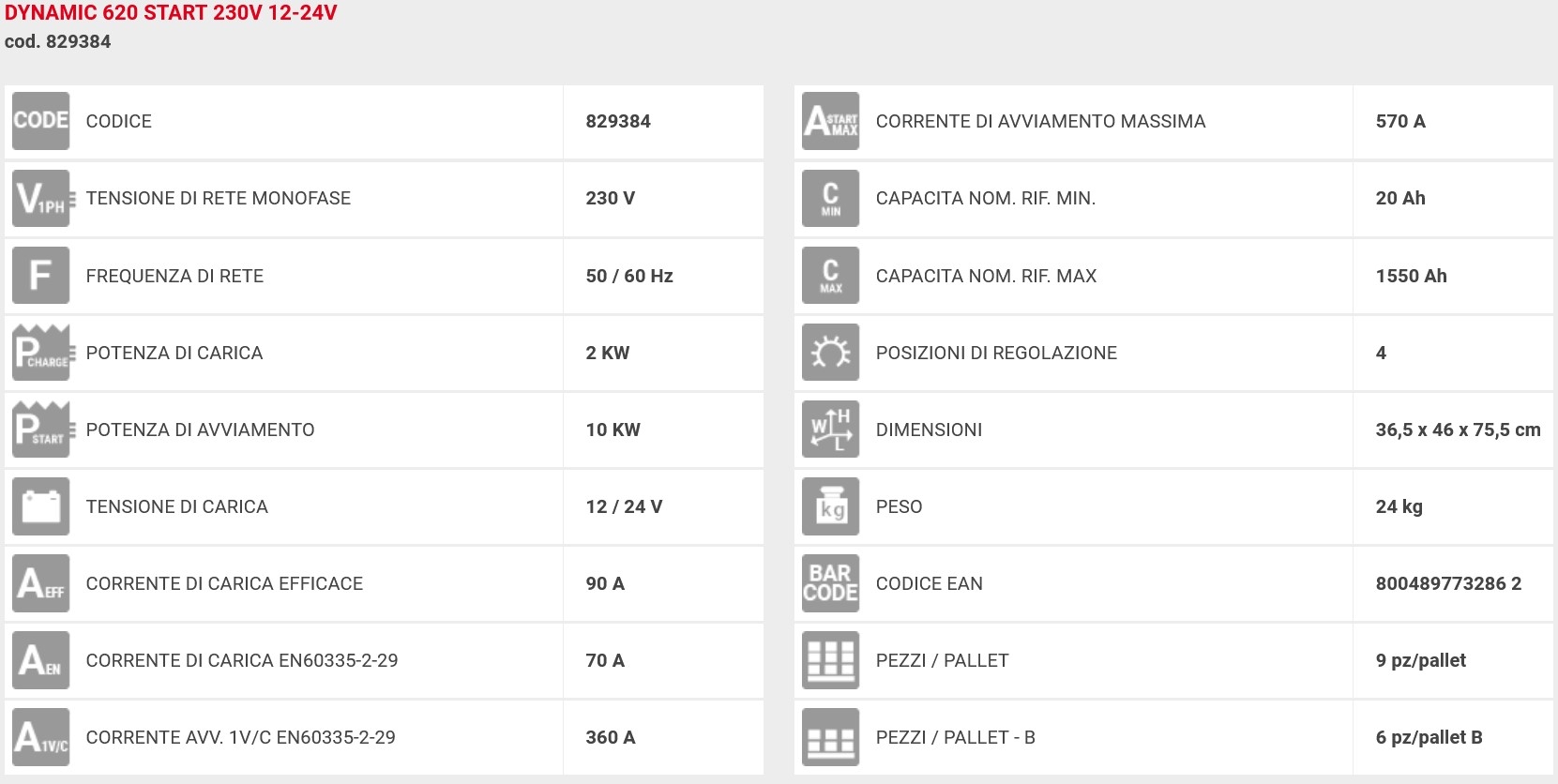1558x784 pixels.
Task: Click the A EN charge current icon
Action: 41,660
